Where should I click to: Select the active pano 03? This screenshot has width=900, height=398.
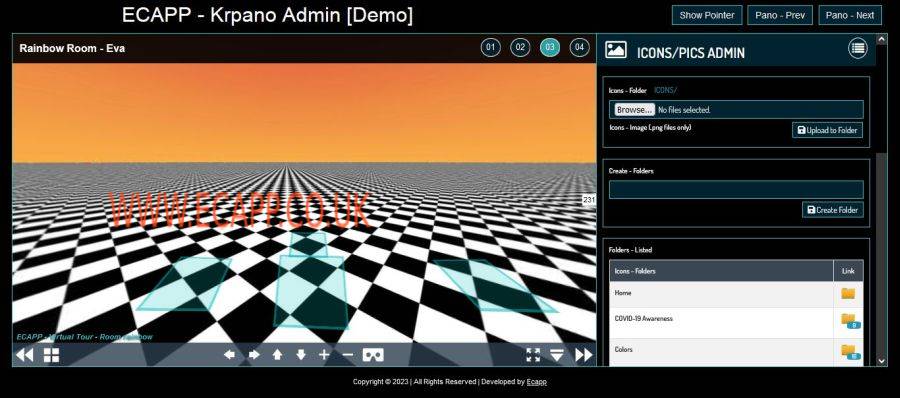(550, 47)
